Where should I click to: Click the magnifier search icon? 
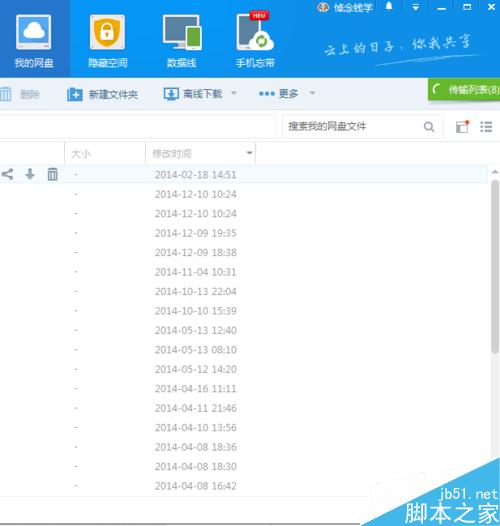429,127
